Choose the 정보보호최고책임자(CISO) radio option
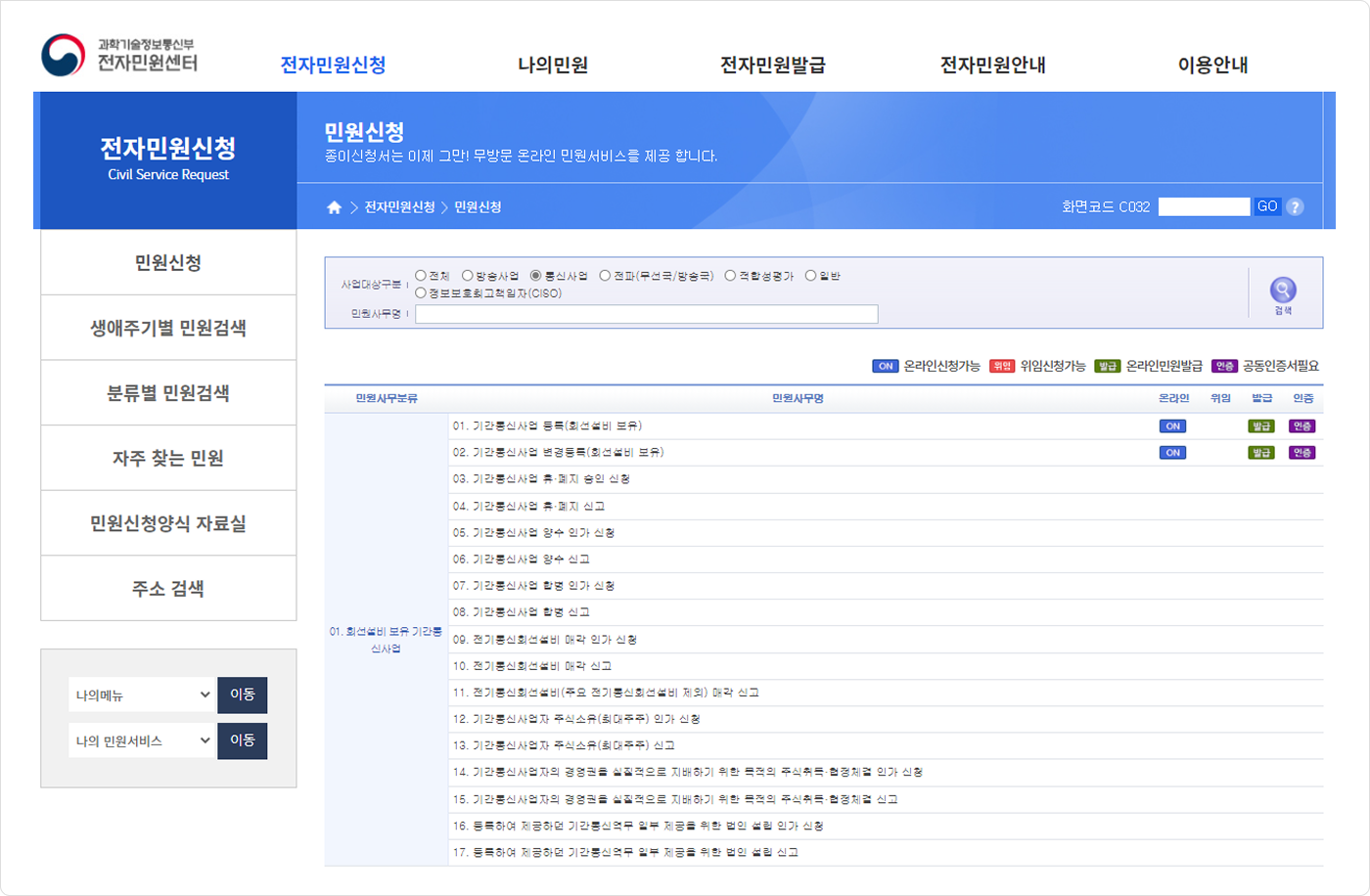Screen dimensions: 1370x896 pyautogui.click(x=421, y=292)
